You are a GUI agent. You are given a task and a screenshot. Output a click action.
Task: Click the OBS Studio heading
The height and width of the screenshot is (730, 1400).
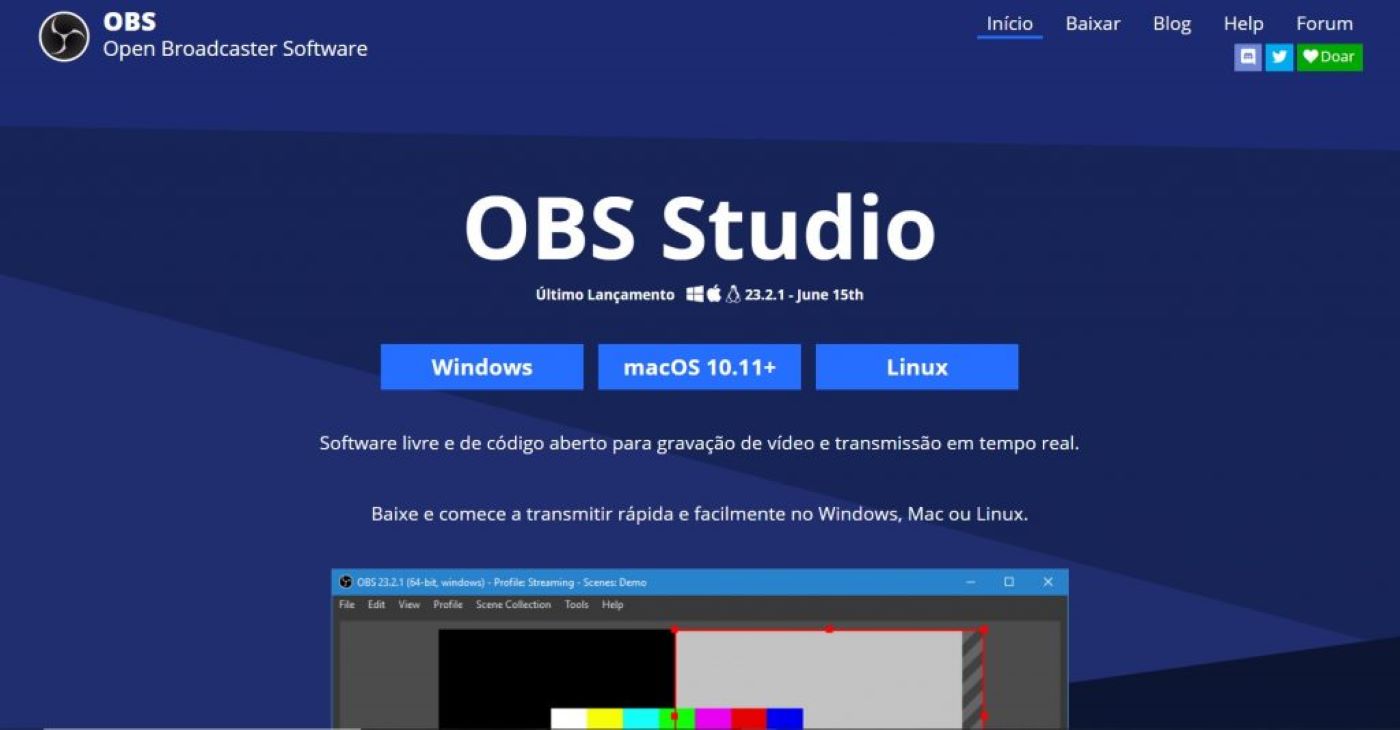[700, 228]
